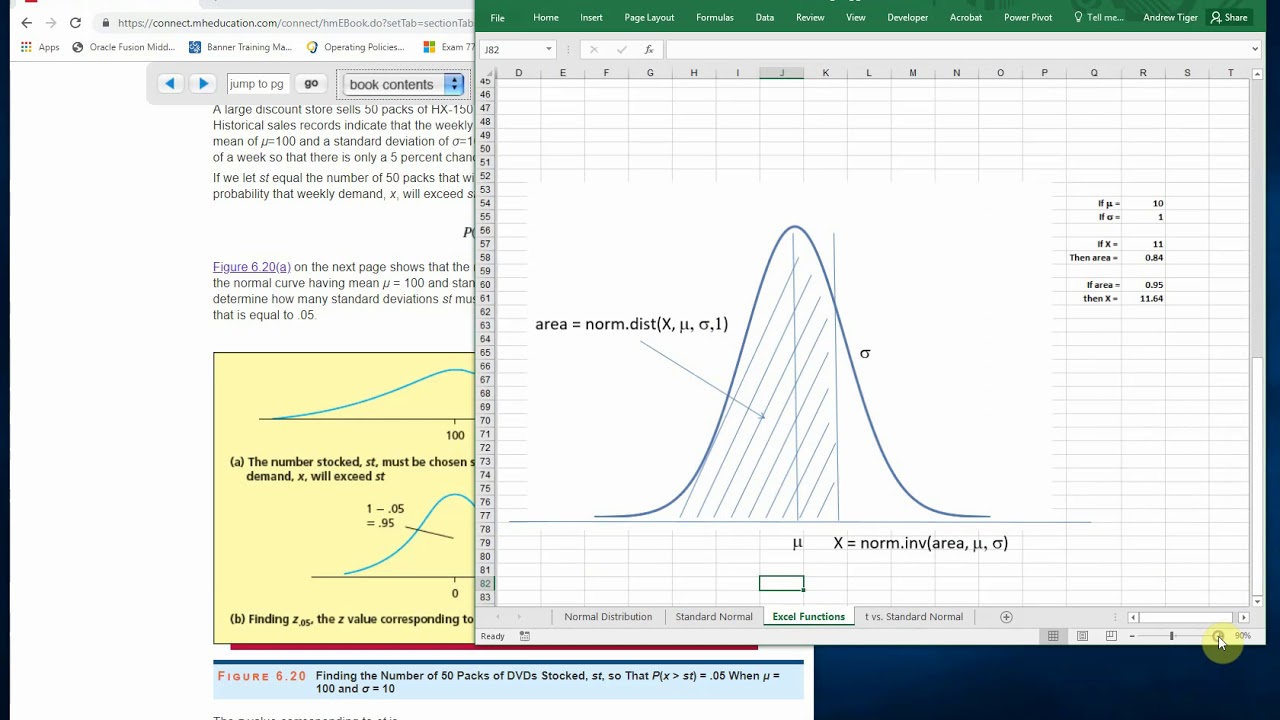
Task: Click the go button in eBook
Action: (311, 84)
